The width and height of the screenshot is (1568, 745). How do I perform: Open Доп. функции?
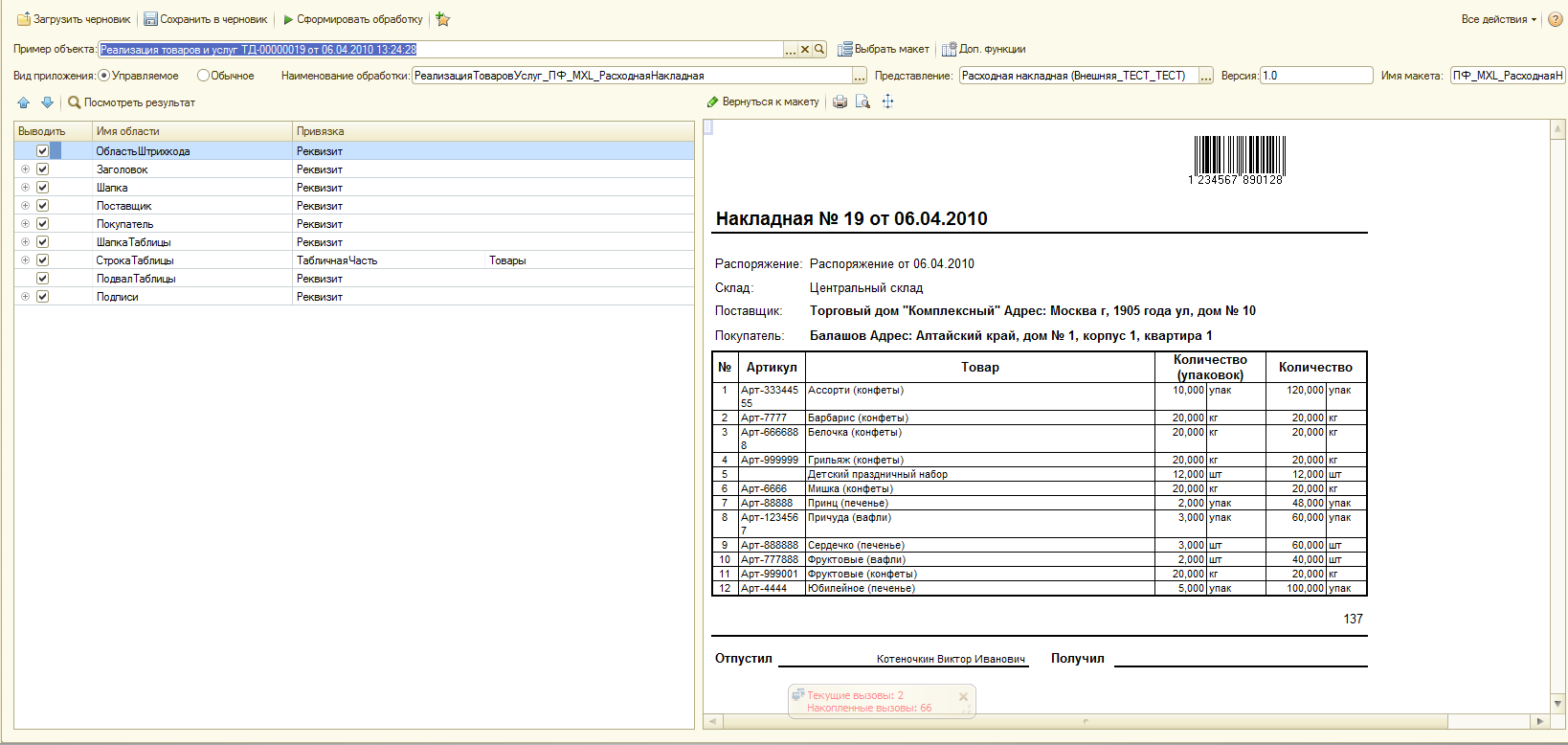(984, 49)
